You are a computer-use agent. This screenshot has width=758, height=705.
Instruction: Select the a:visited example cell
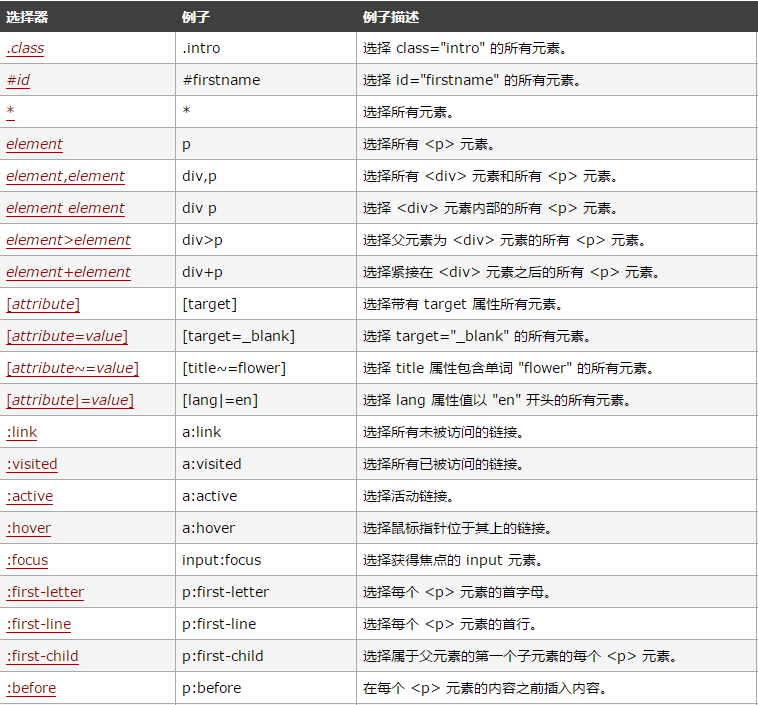pyautogui.click(x=266, y=464)
